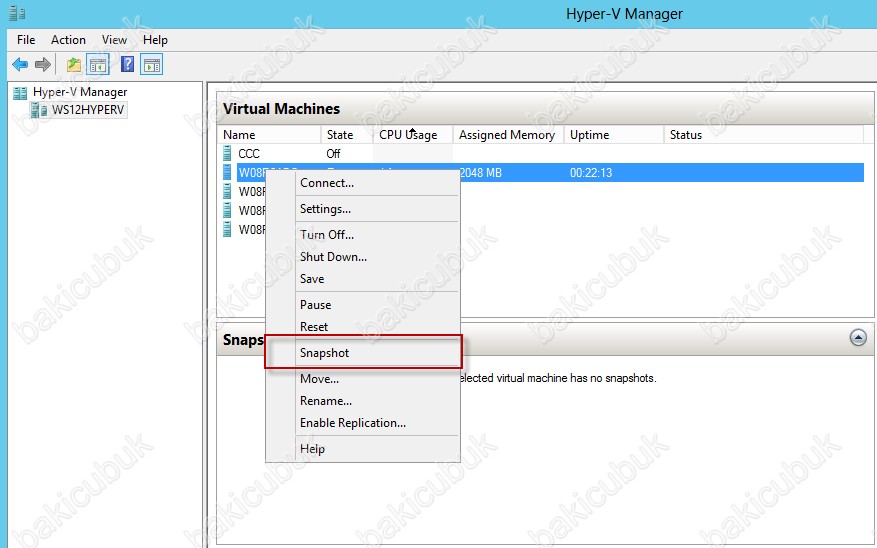Collapse the Snapshots pane chevron
The image size is (877, 548).
pos(858,337)
